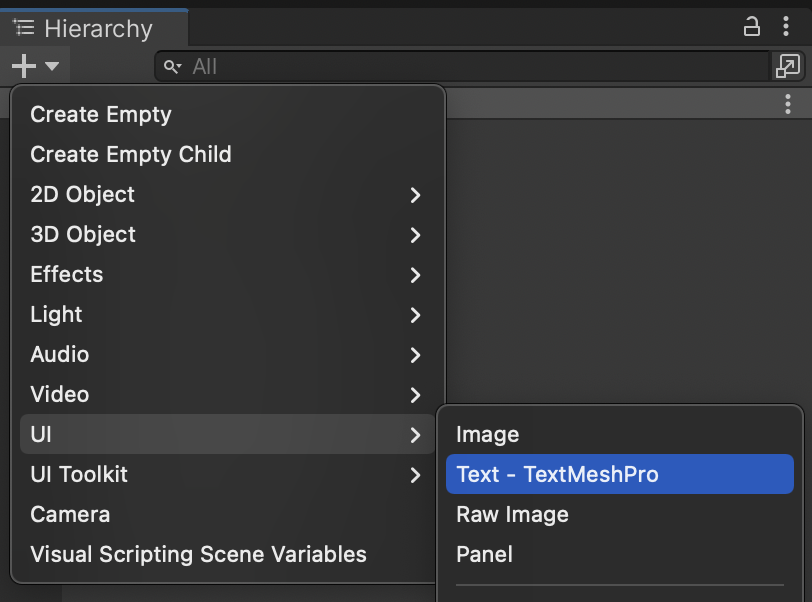Click the search magnifier icon
The width and height of the screenshot is (812, 602).
[x=173, y=67]
